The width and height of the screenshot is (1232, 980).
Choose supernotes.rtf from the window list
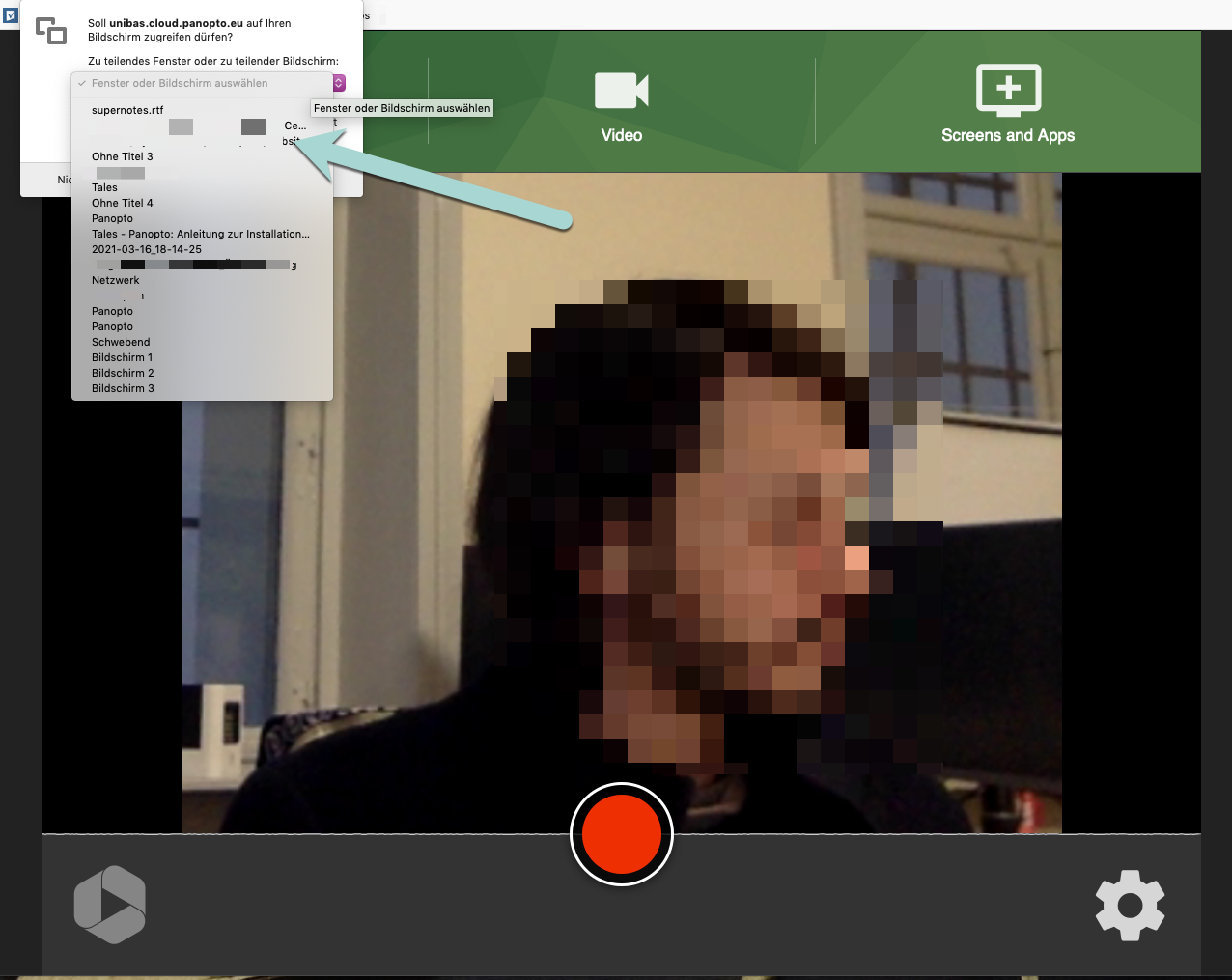click(127, 110)
